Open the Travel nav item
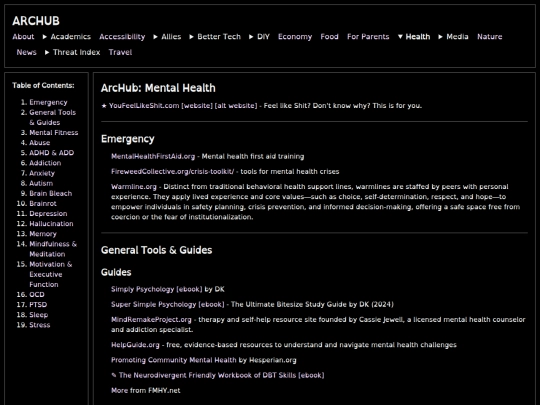The image size is (540, 405). (120, 52)
